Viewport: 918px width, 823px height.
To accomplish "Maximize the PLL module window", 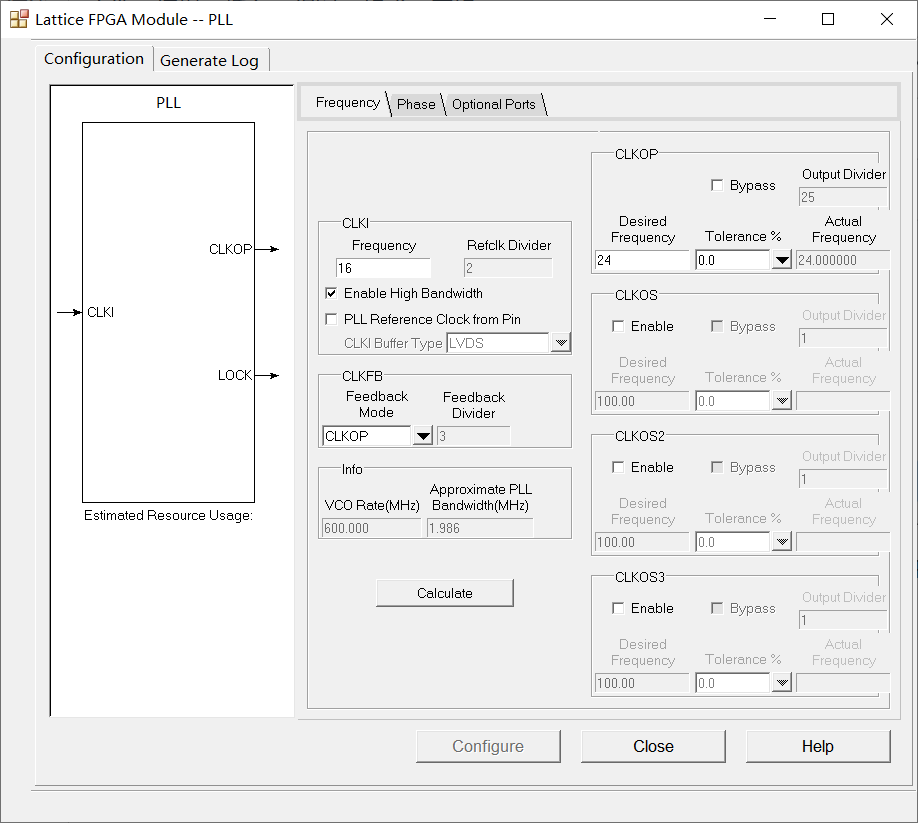I will 828,19.
